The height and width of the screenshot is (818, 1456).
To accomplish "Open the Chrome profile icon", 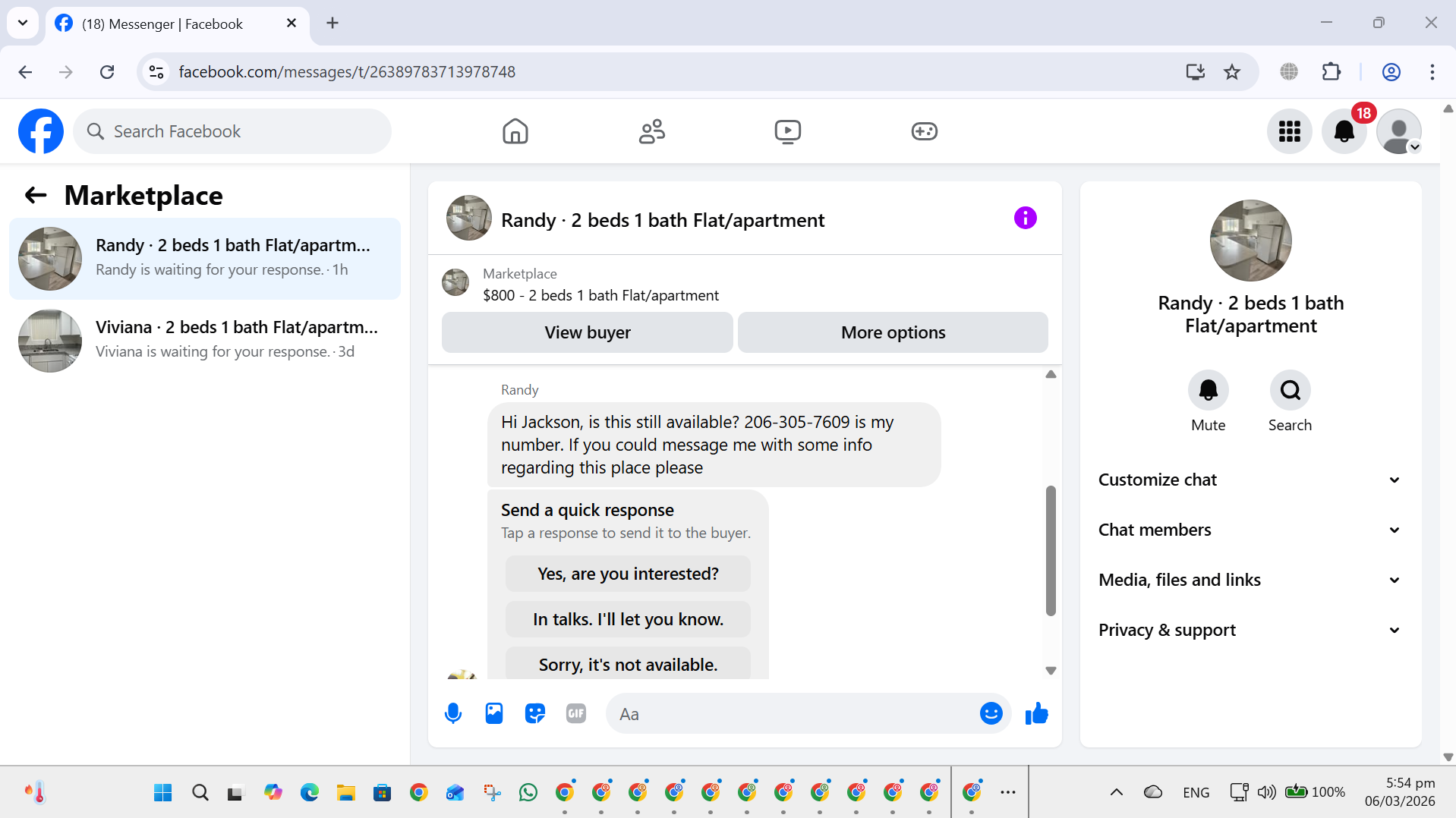I will [1391, 72].
